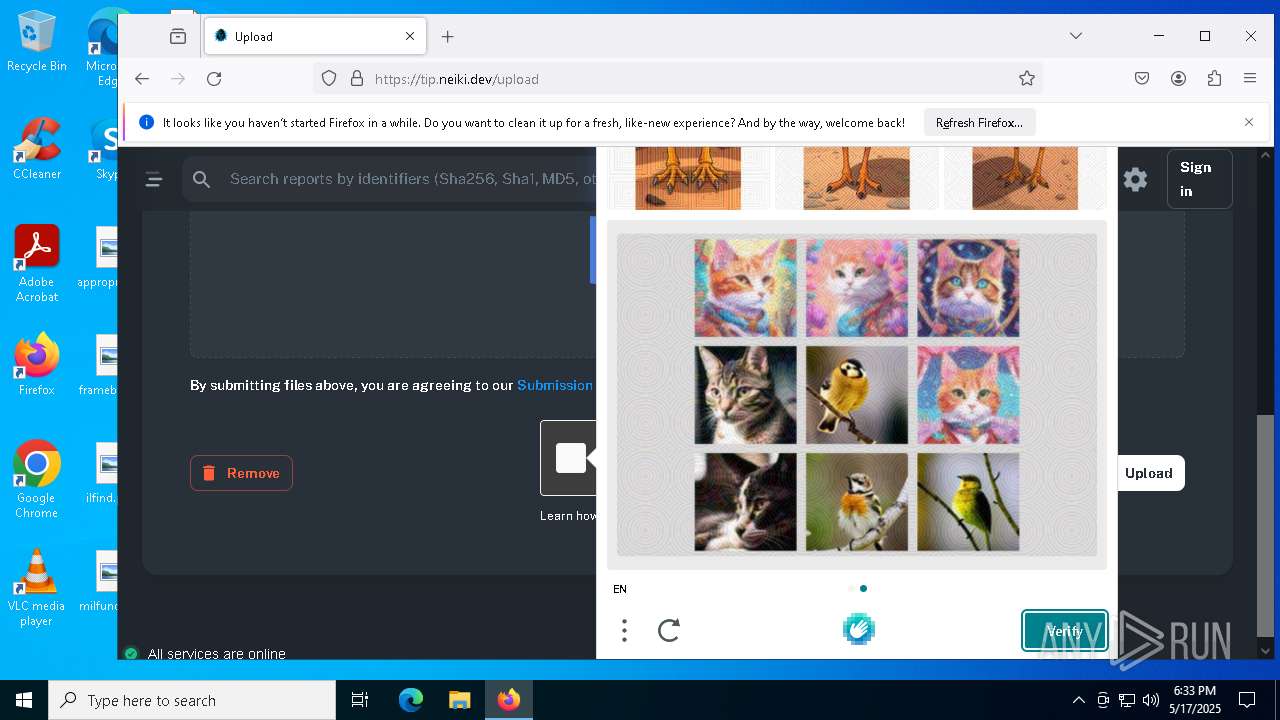Click the Submission policy link
The height and width of the screenshot is (720, 1280).
point(555,385)
